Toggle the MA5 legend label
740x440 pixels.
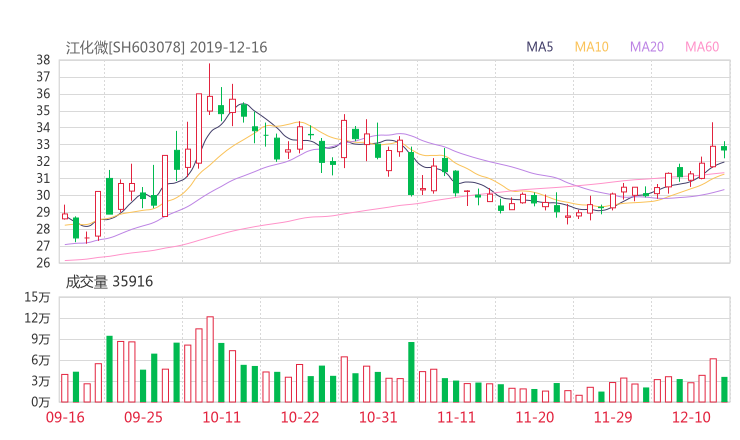541,47
